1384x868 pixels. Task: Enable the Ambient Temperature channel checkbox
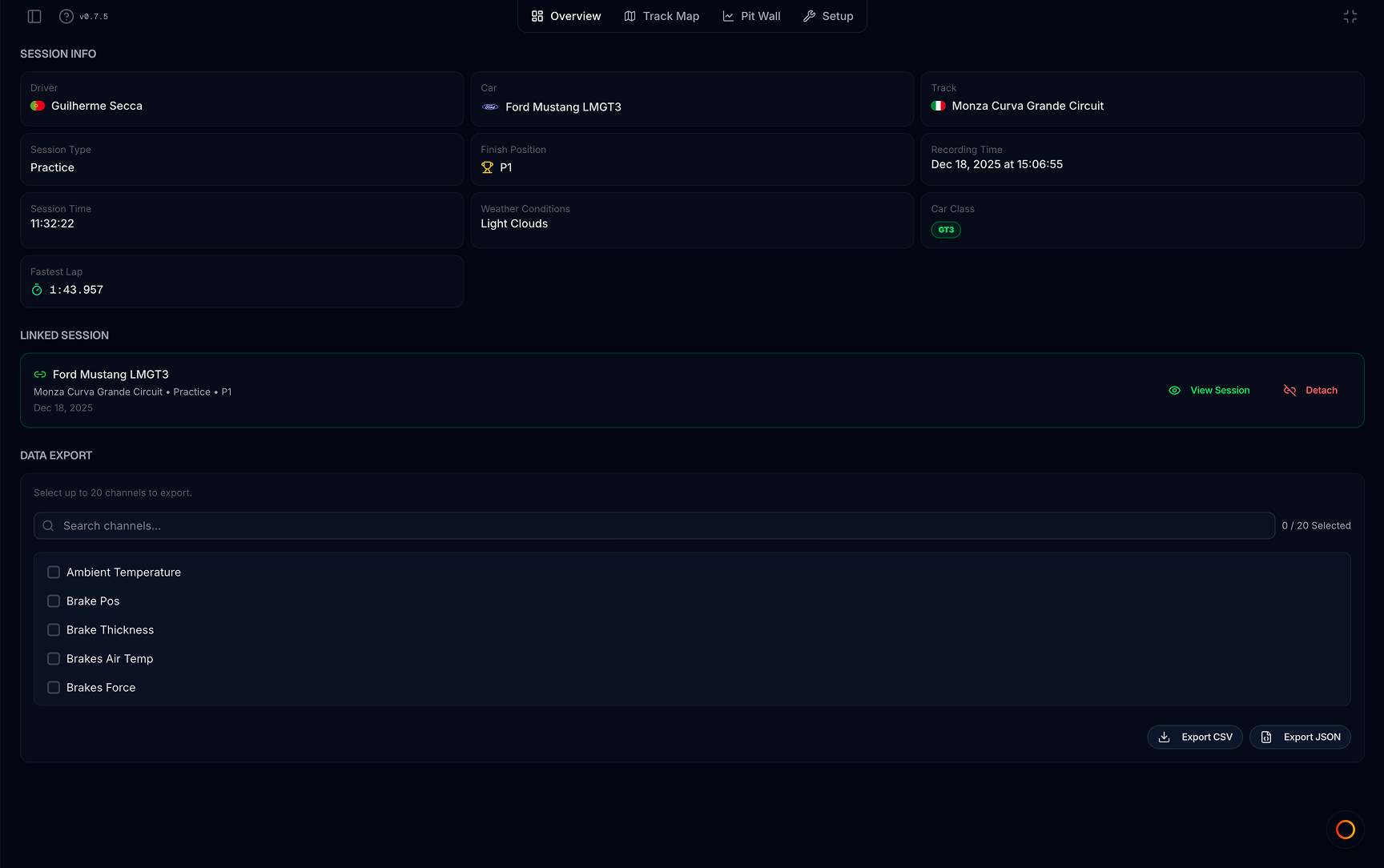54,572
